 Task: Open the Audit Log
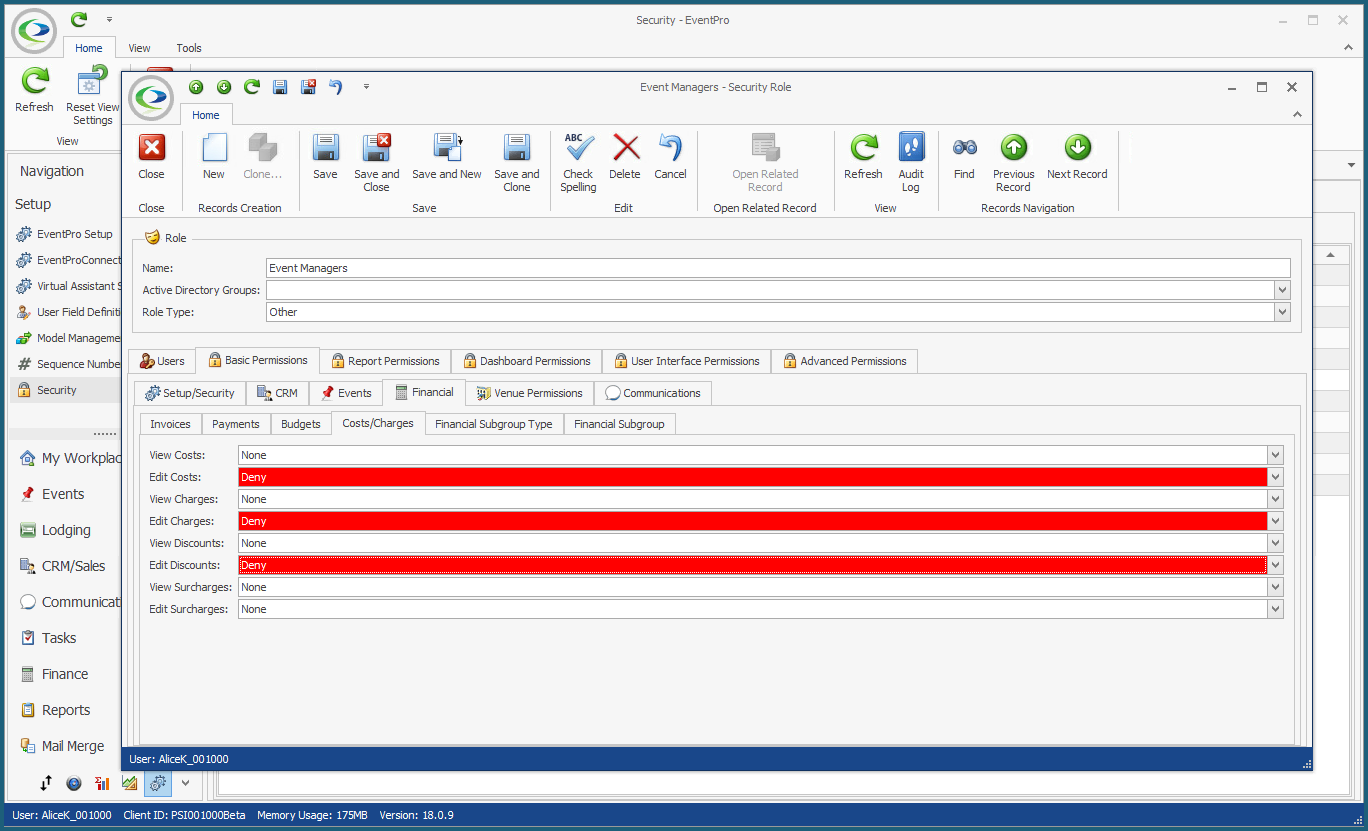(911, 163)
